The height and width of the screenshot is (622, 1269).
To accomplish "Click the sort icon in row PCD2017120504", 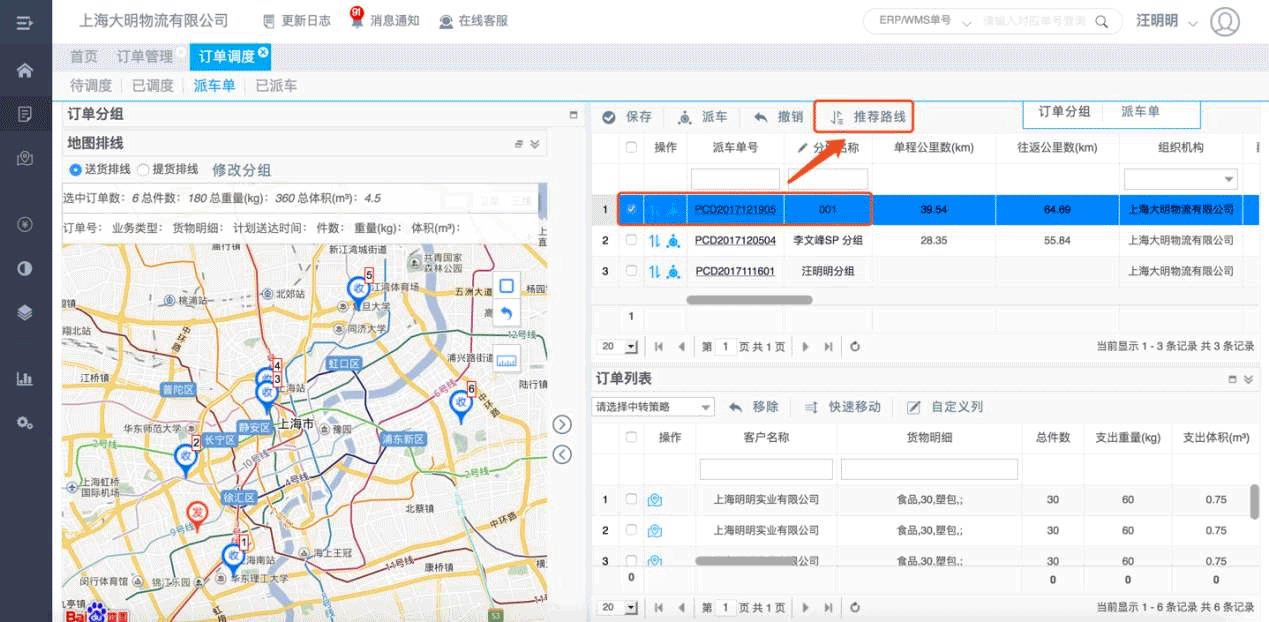I will (x=655, y=240).
